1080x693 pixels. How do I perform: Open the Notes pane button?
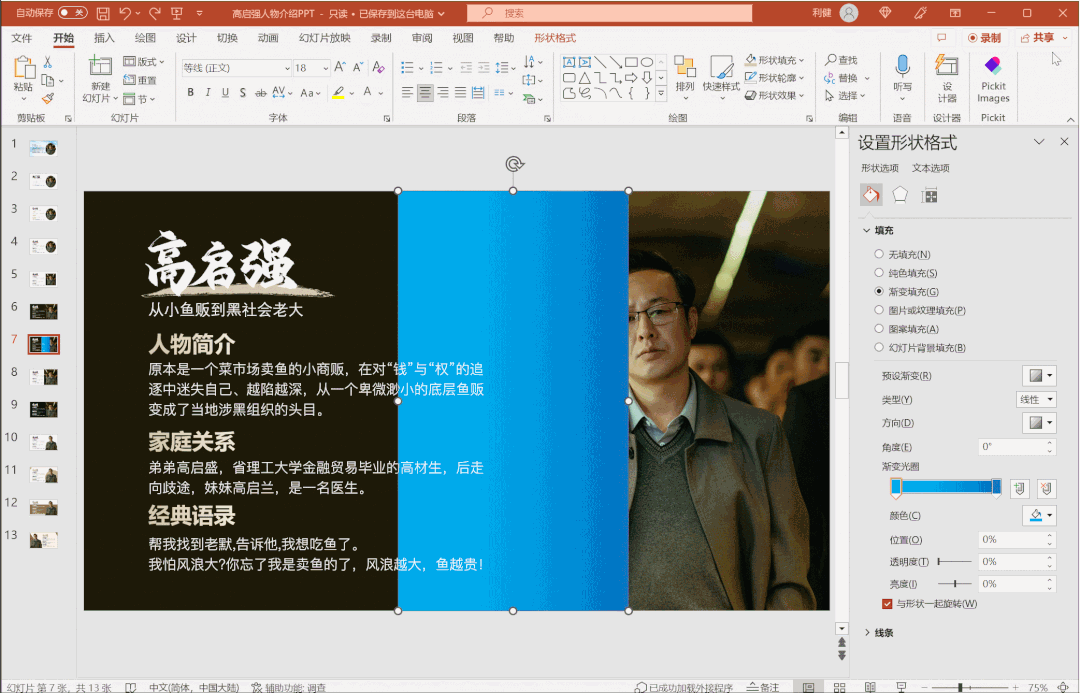(764, 687)
